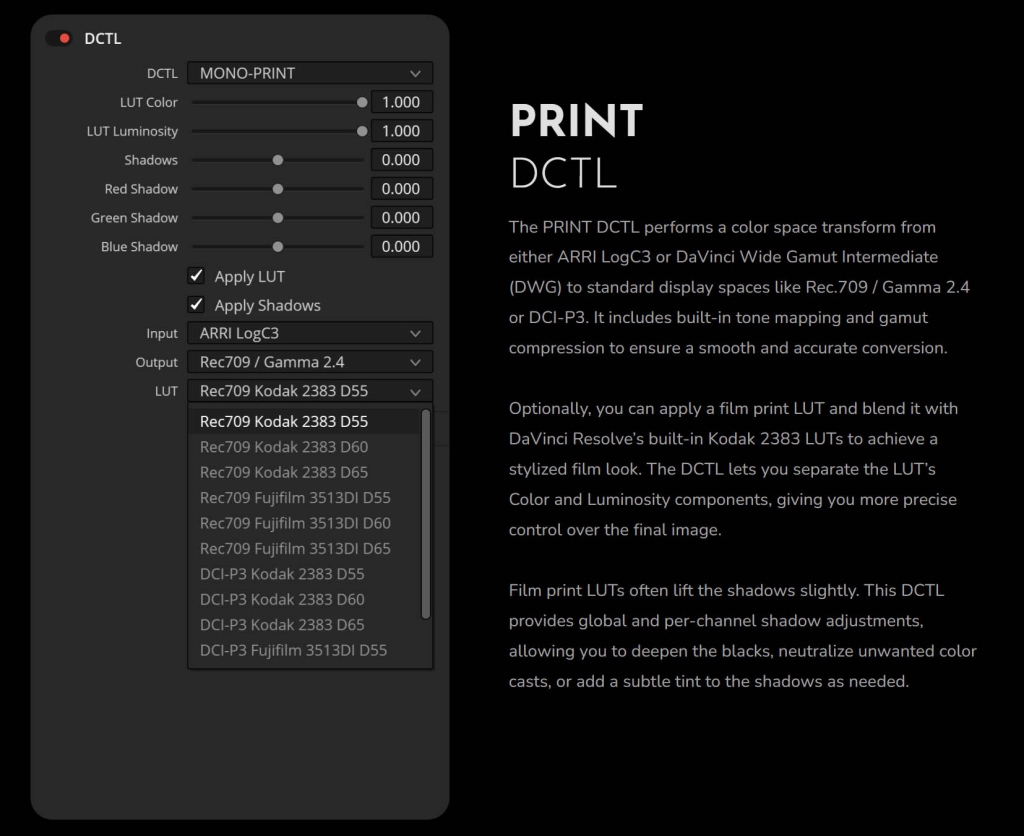Disable the Apply Shadows checkbox

pos(197,305)
